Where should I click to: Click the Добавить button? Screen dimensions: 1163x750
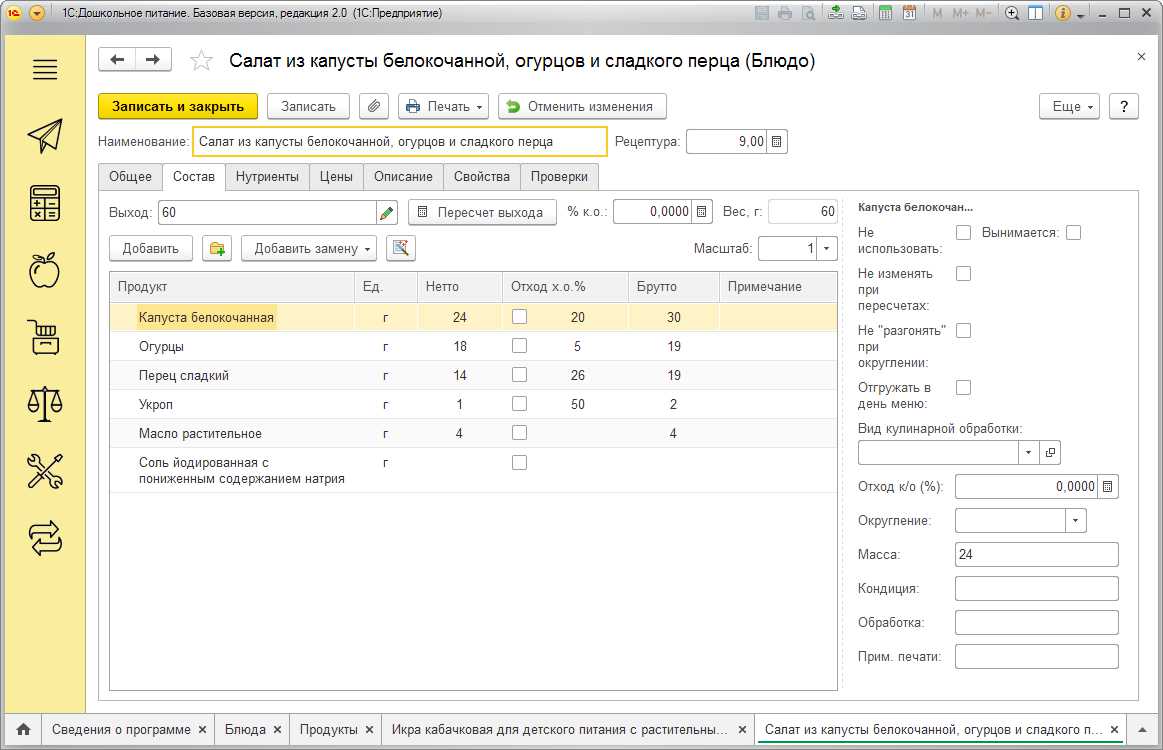(151, 249)
